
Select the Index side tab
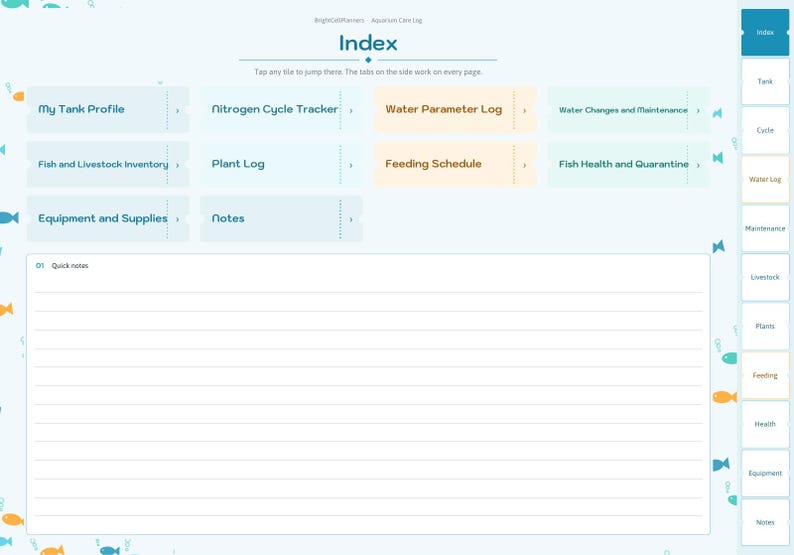pos(765,32)
